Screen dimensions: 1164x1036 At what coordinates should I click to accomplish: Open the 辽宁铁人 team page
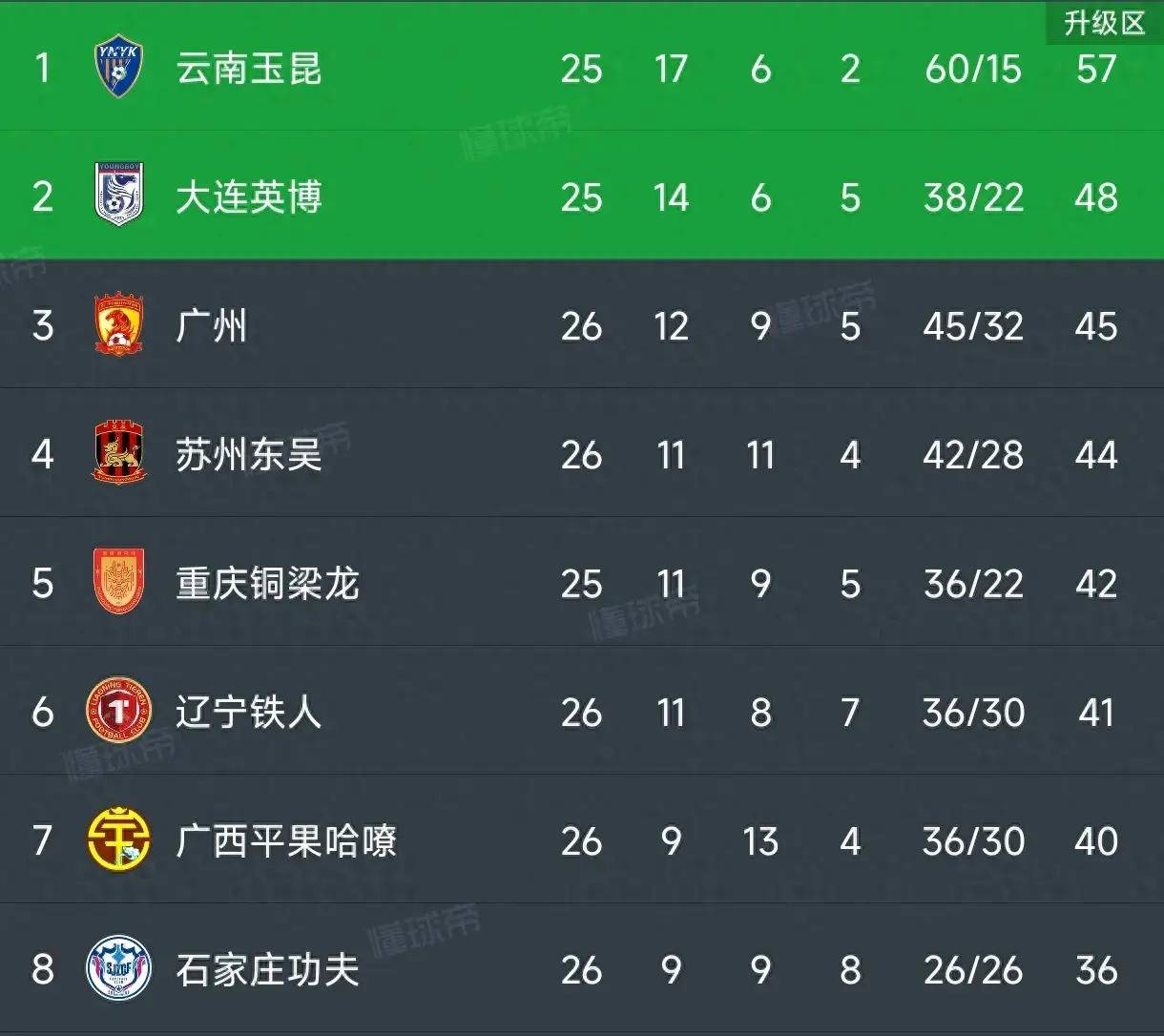click(248, 713)
